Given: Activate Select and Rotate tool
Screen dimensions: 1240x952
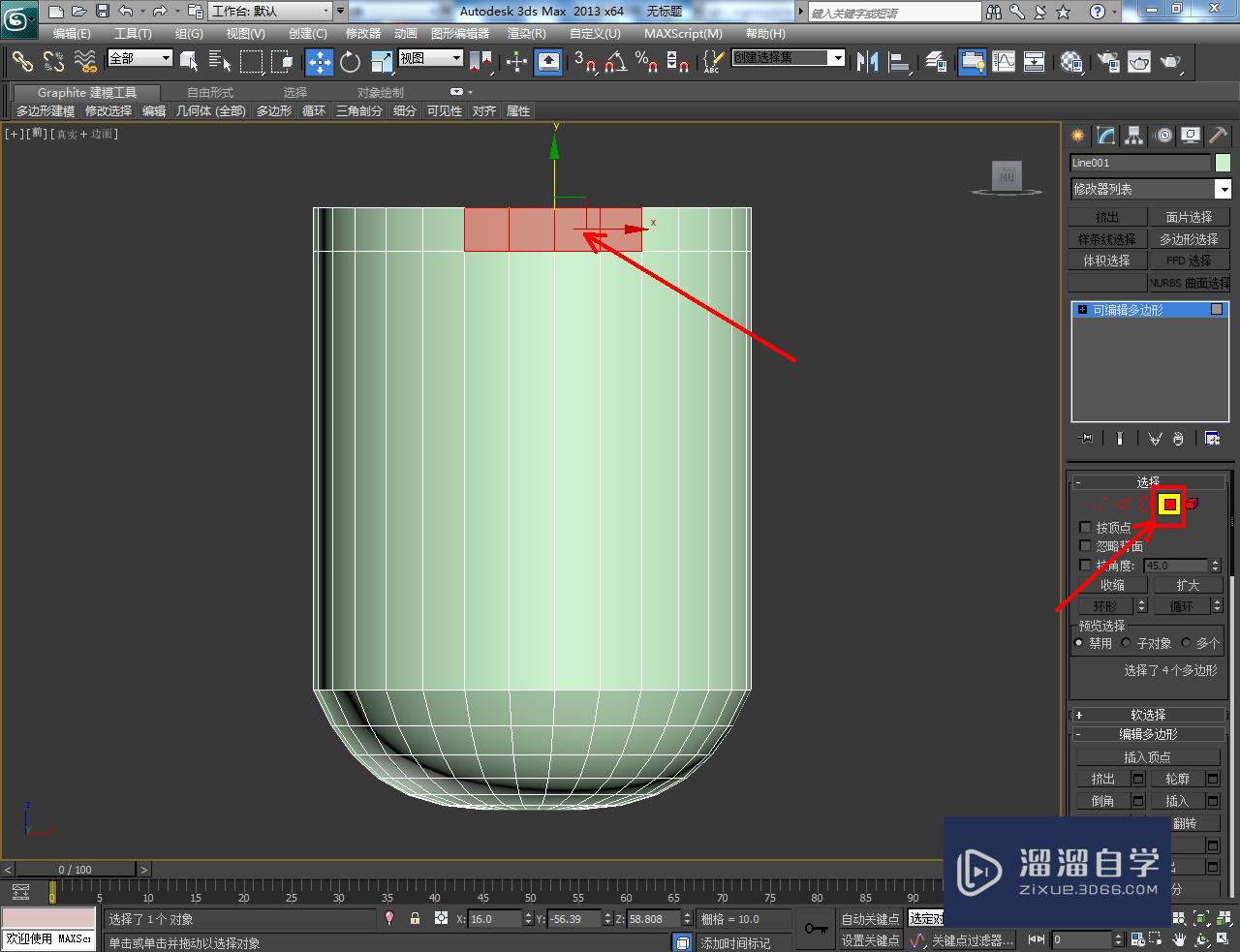Looking at the screenshot, I should pyautogui.click(x=350, y=61).
